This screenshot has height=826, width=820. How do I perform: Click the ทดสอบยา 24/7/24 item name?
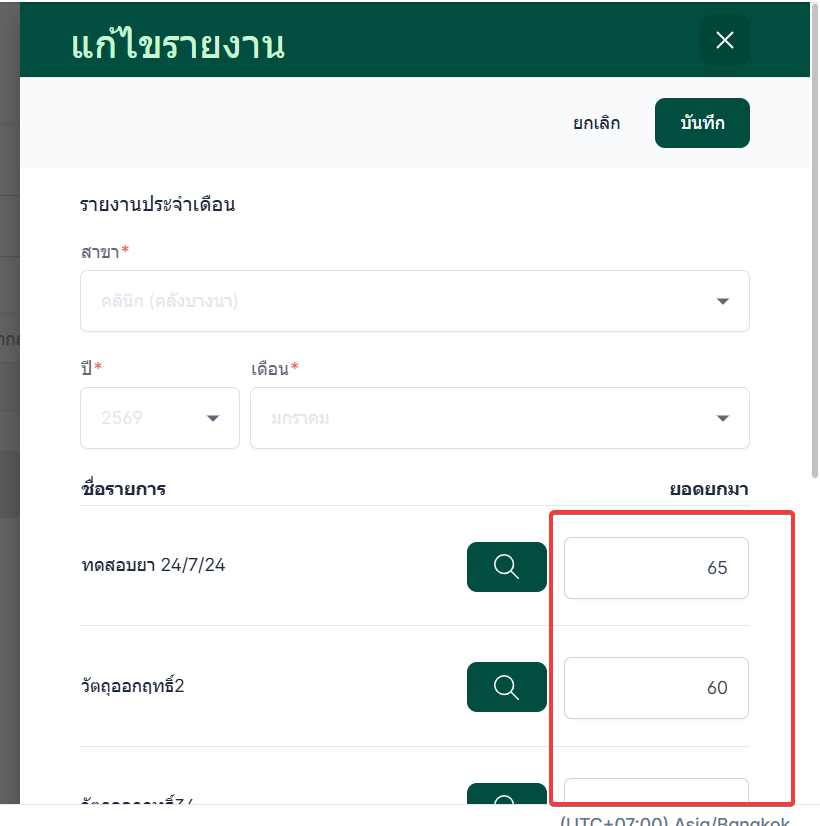[x=153, y=565]
